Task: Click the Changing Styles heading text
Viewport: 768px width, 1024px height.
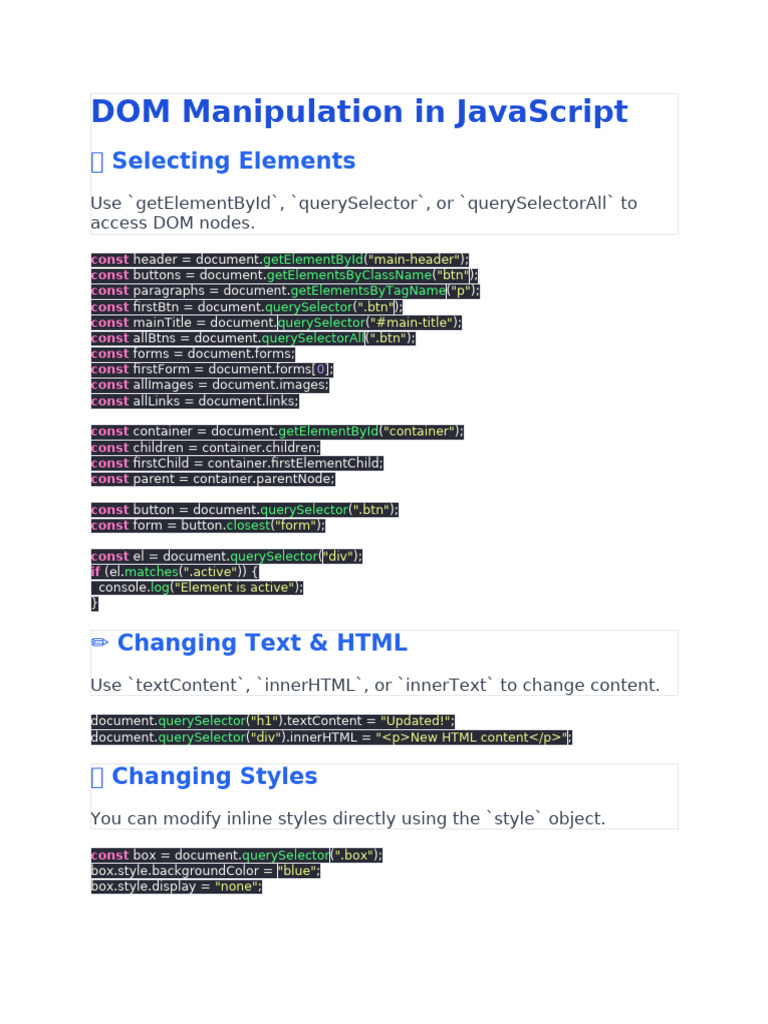Action: click(214, 777)
